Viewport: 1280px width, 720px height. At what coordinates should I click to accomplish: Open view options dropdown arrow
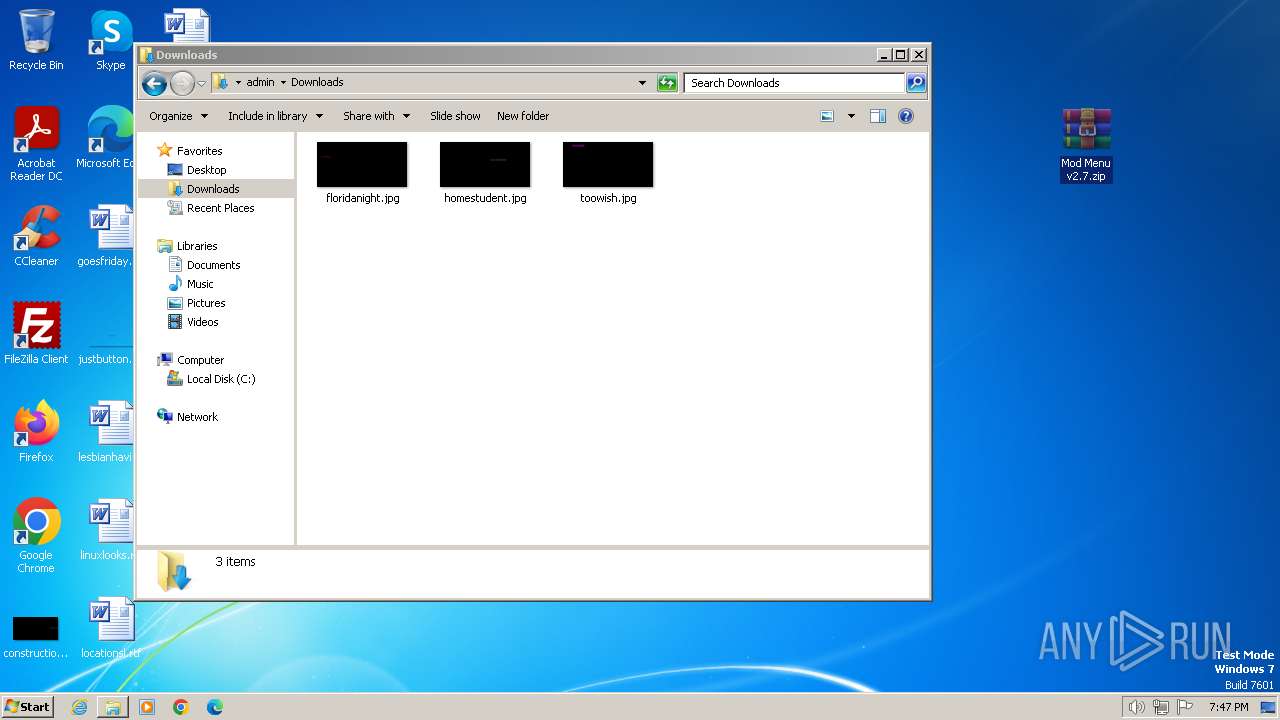click(851, 116)
